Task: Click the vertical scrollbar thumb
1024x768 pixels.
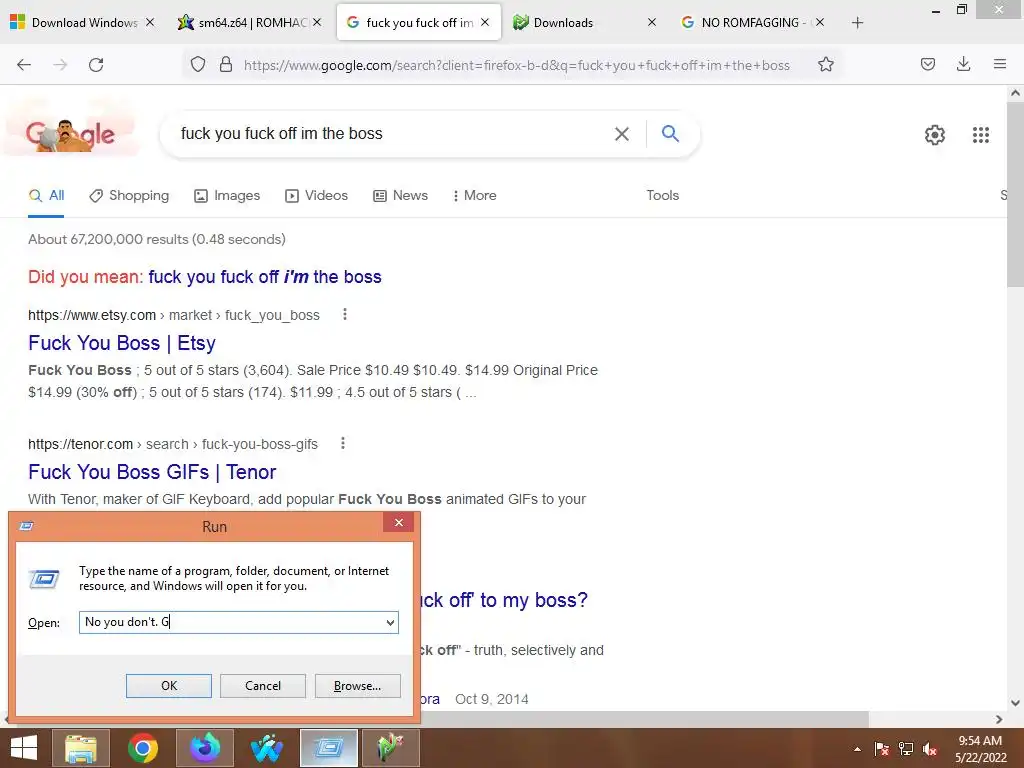Action: [x=1015, y=194]
